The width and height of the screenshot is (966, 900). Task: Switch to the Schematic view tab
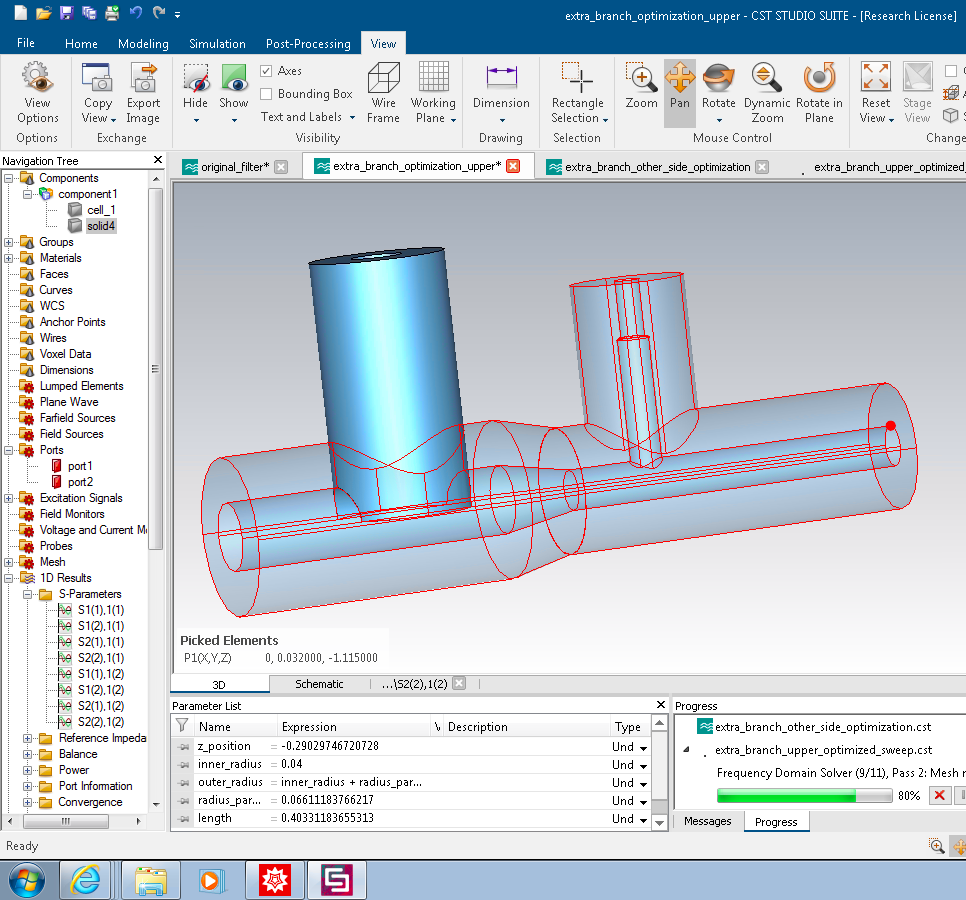[x=319, y=684]
